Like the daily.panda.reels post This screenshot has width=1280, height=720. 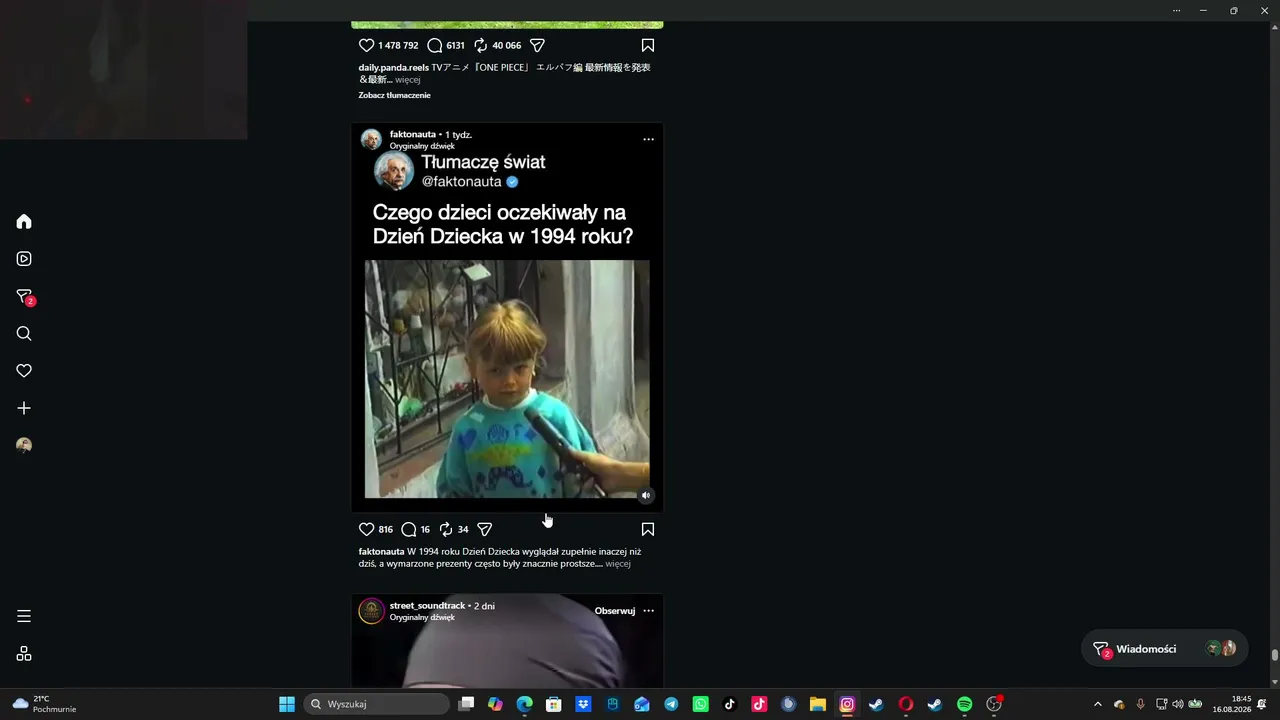366,45
